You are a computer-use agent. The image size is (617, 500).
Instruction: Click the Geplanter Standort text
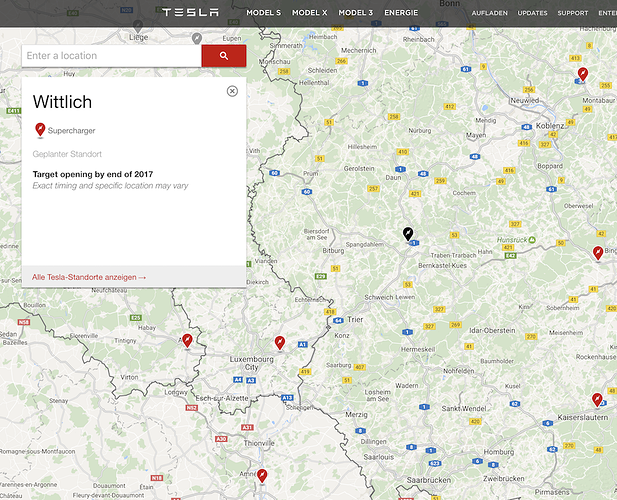point(67,154)
